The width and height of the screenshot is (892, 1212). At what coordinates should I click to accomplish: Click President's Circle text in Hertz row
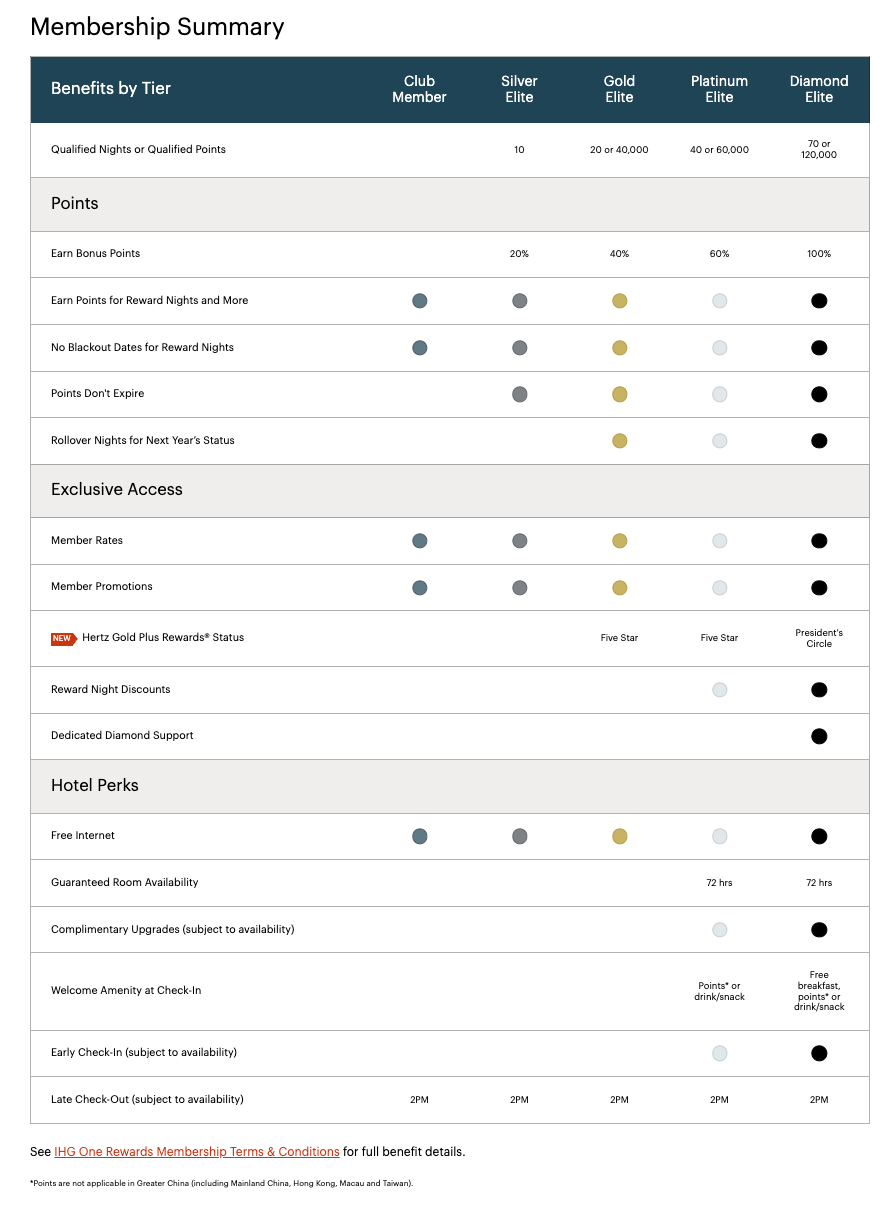tap(819, 638)
